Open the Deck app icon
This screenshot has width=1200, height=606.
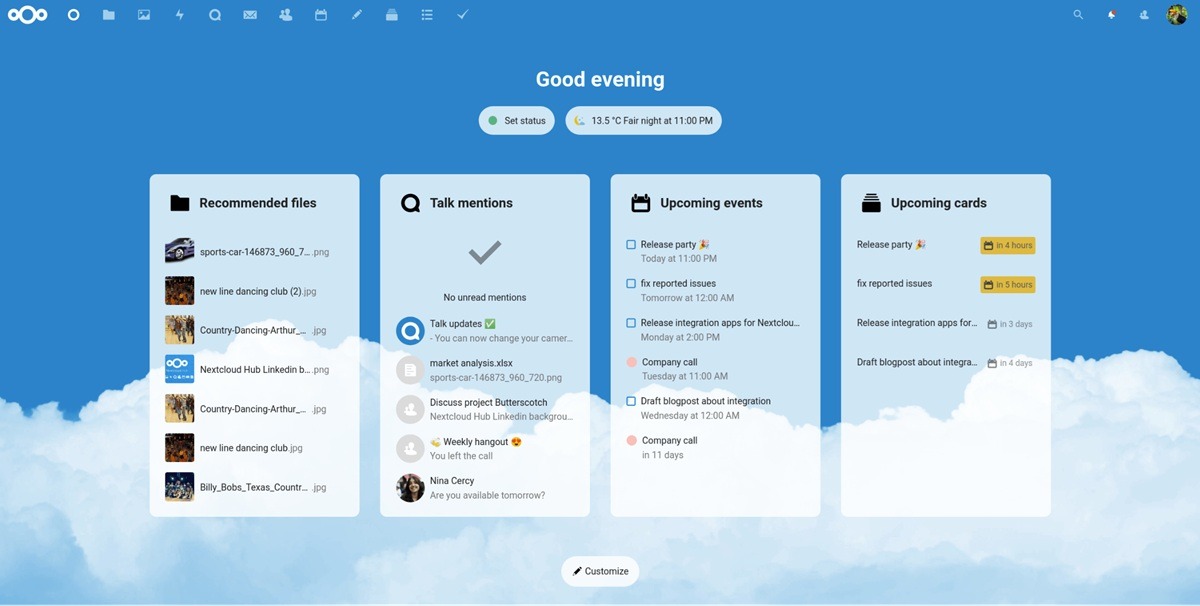click(x=391, y=15)
